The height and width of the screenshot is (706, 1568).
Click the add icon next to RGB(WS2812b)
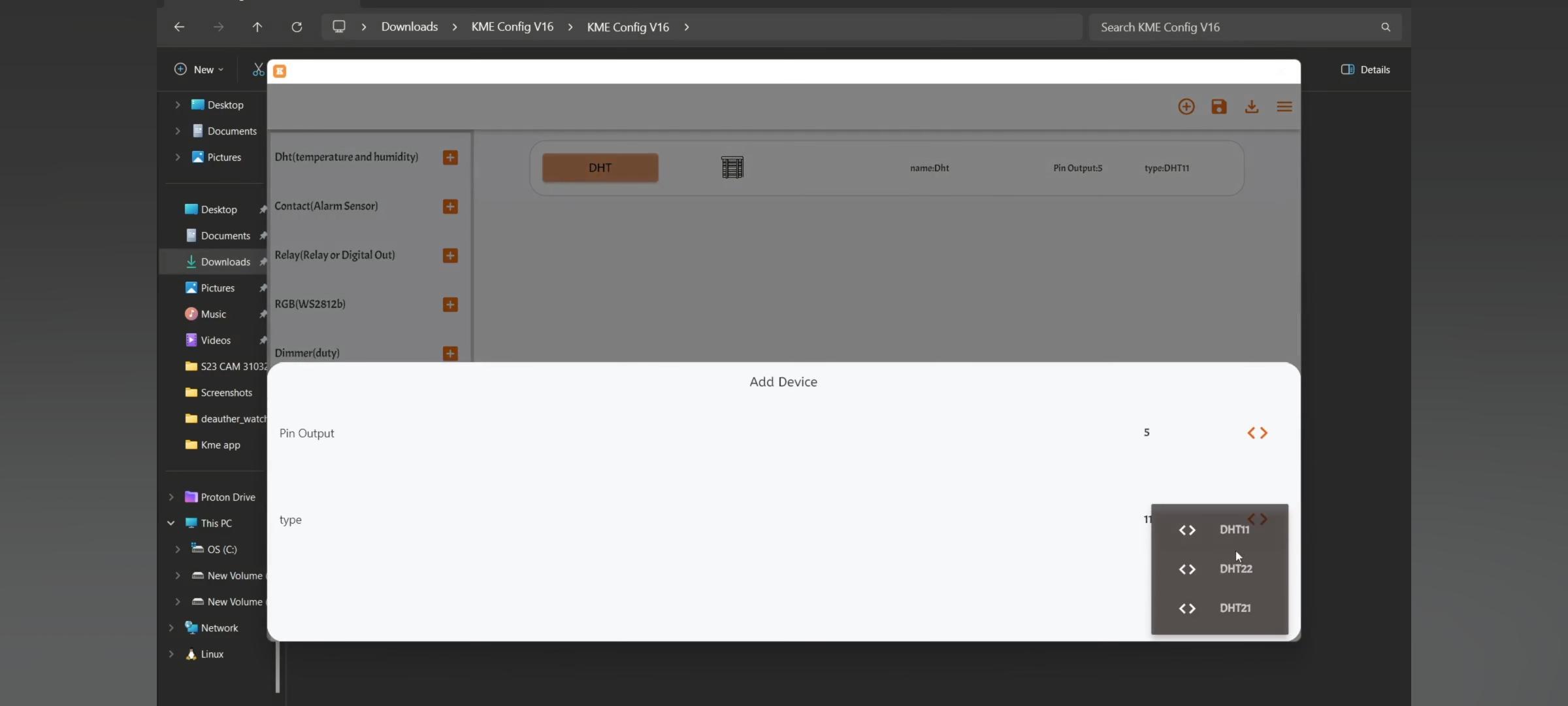coord(449,304)
